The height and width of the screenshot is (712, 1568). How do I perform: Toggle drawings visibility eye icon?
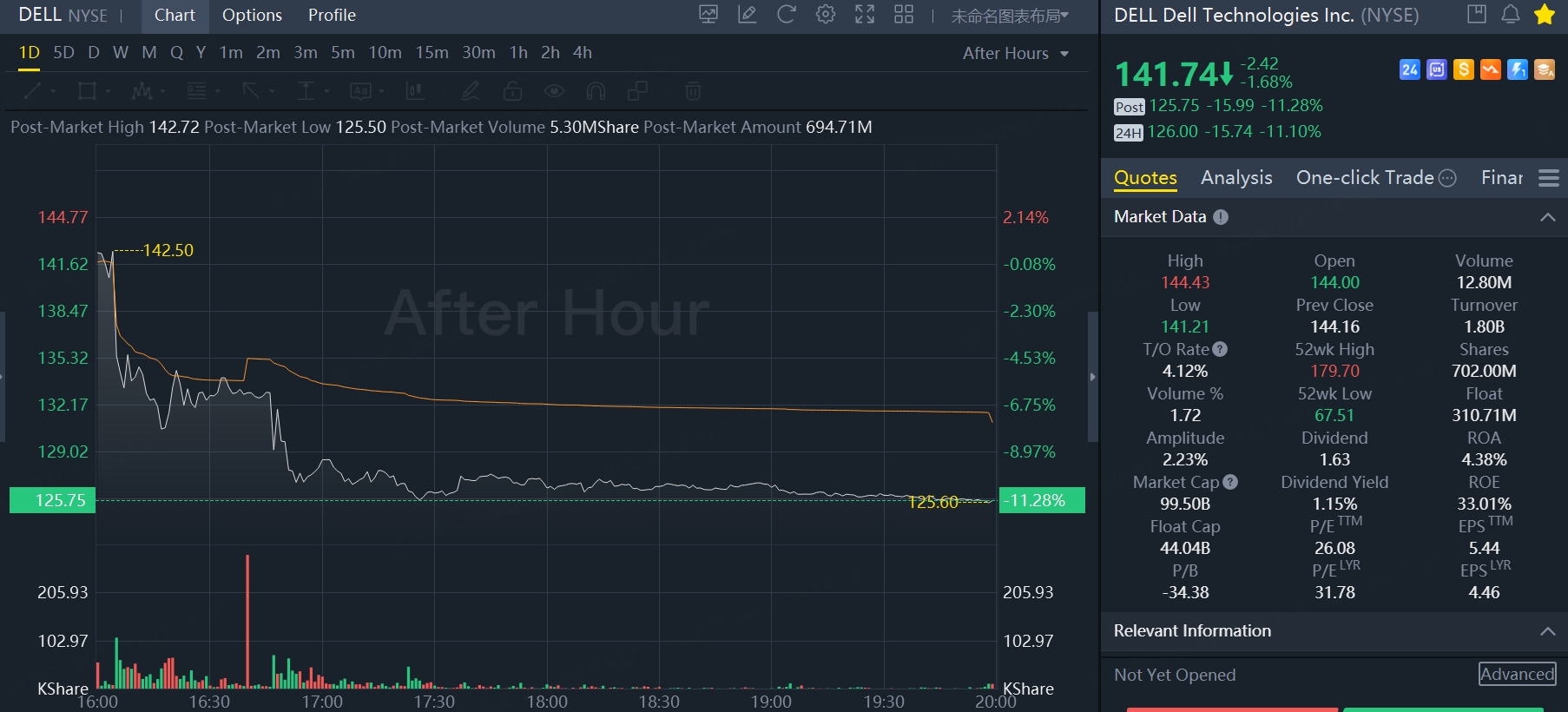click(554, 91)
